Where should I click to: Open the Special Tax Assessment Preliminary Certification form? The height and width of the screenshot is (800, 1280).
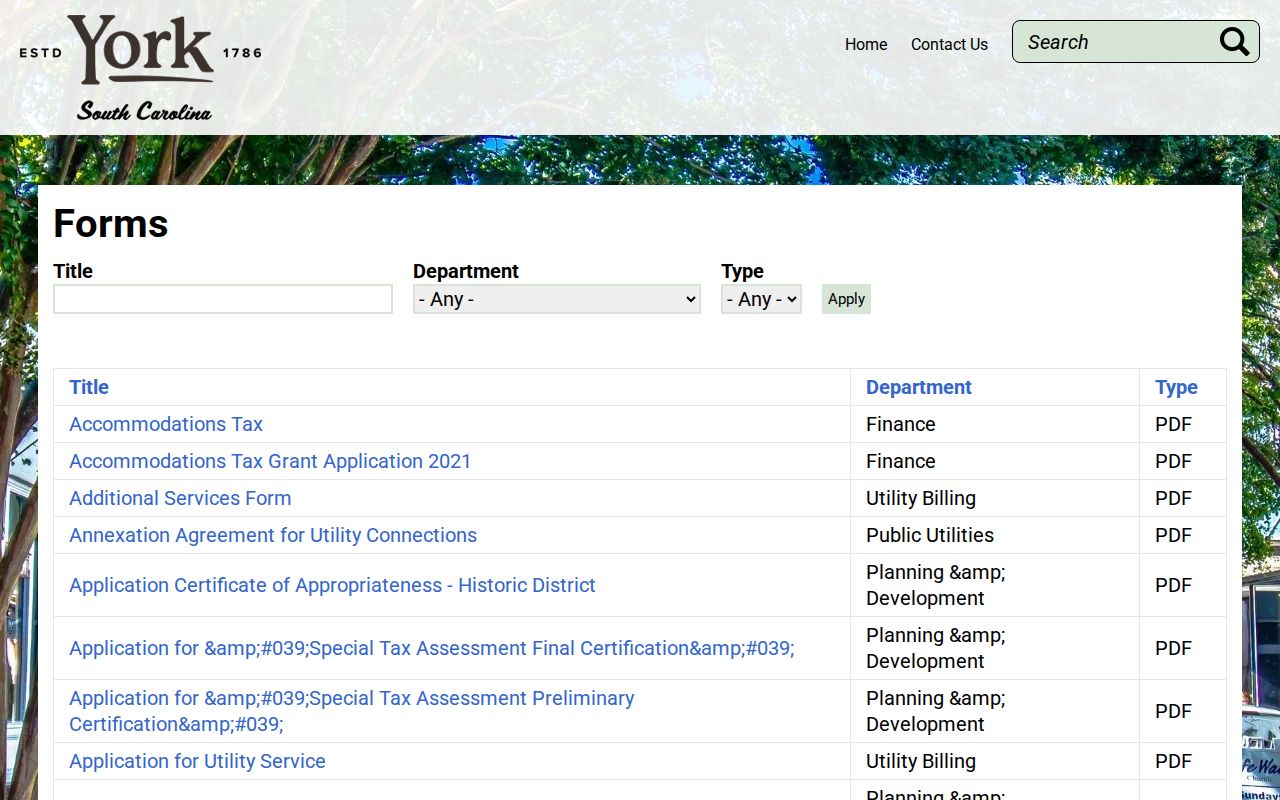click(x=352, y=711)
